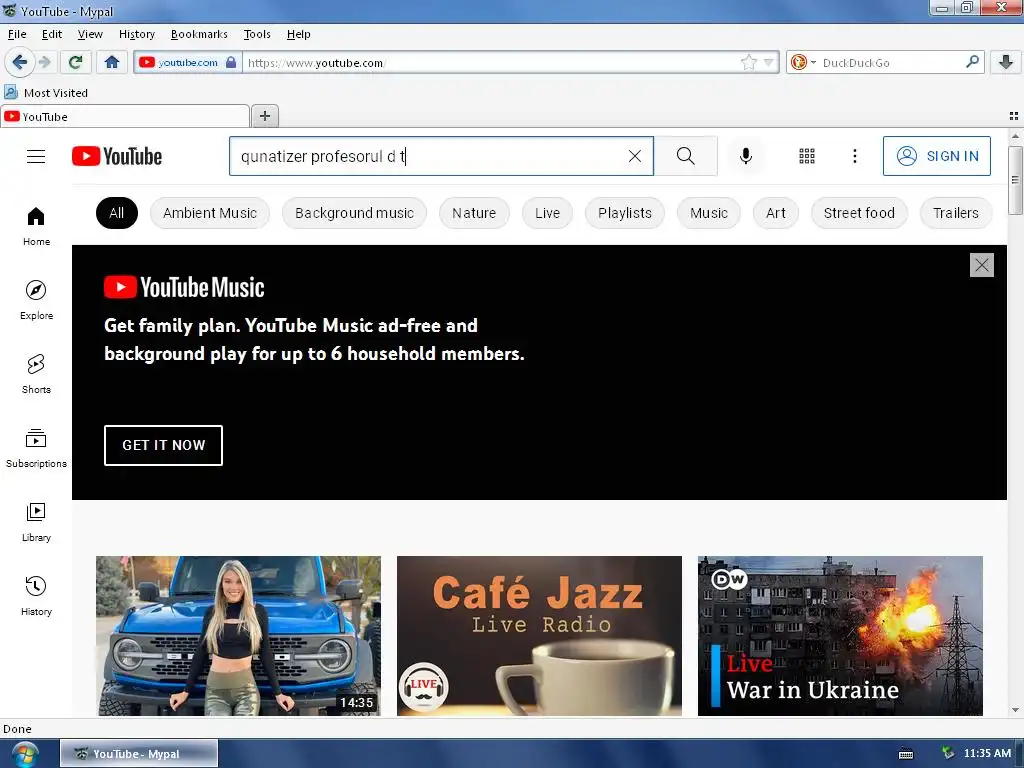The image size is (1024, 768).
Task: Click the YouTube logo
Action: 117,156
